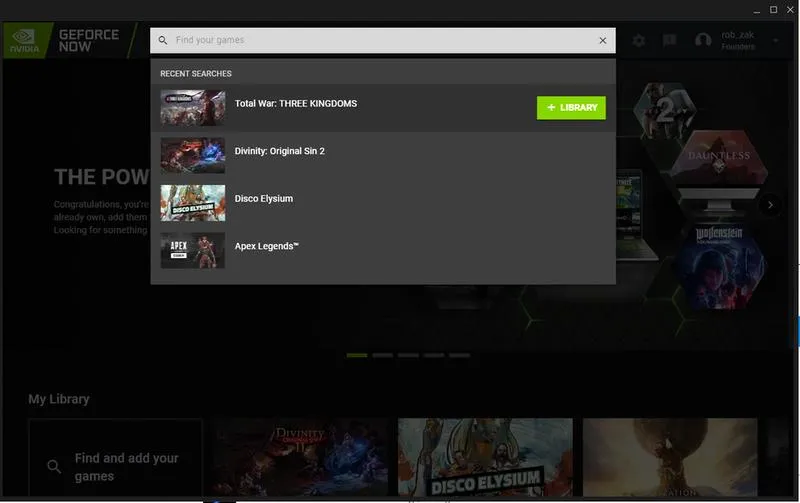Select second carousel page indicator
Image resolution: width=800 pixels, height=503 pixels.
click(383, 355)
